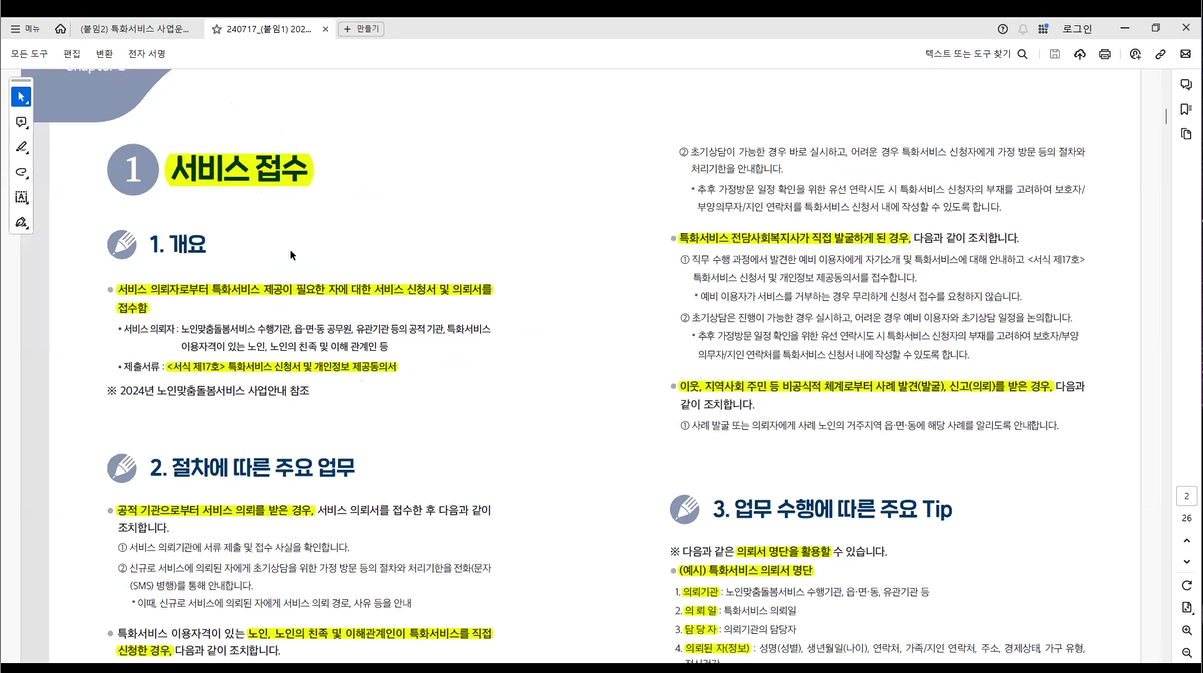
Task: Open the fill and sign tool
Action: pyautogui.click(x=21, y=222)
